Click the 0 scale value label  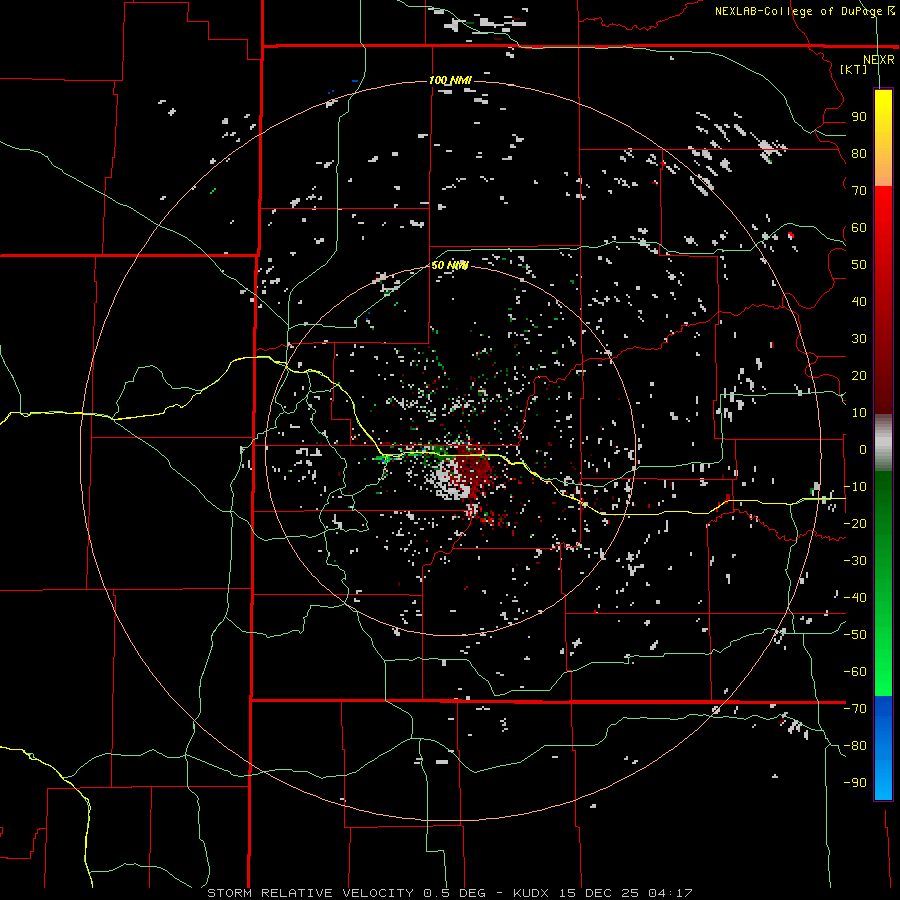[x=863, y=450]
